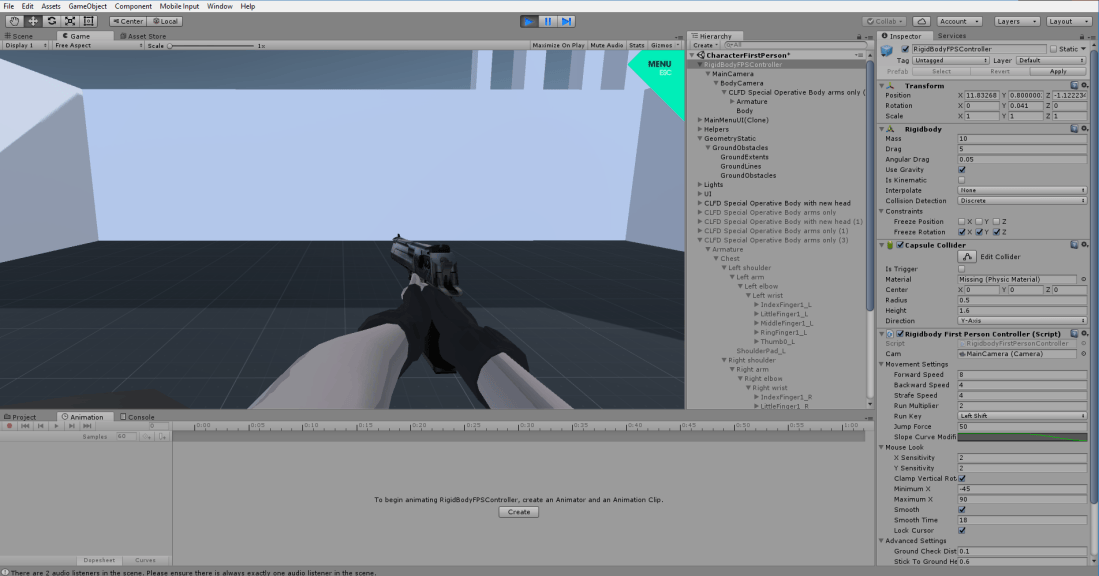The image size is (1099, 576).
Task: Open the Layers dropdown in toolbar
Action: (1016, 21)
